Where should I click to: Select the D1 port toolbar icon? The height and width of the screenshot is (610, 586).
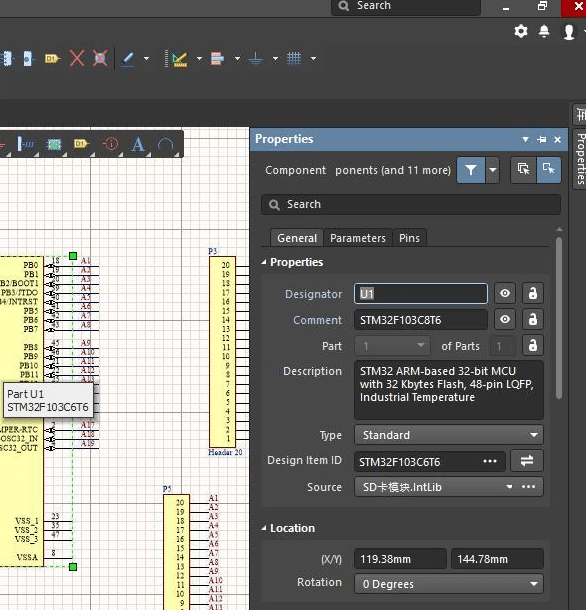(x=53, y=59)
